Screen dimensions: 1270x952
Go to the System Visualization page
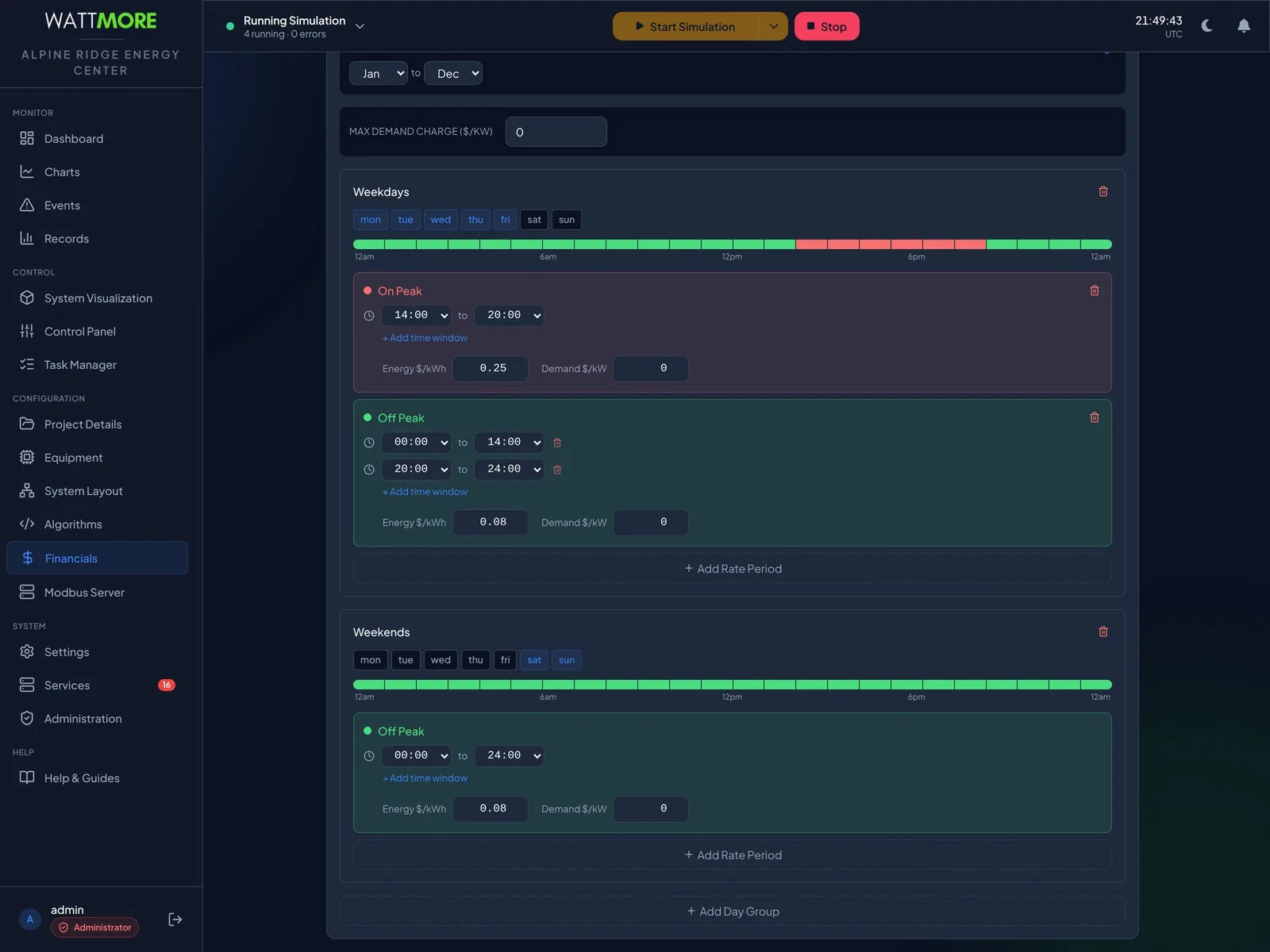97,298
